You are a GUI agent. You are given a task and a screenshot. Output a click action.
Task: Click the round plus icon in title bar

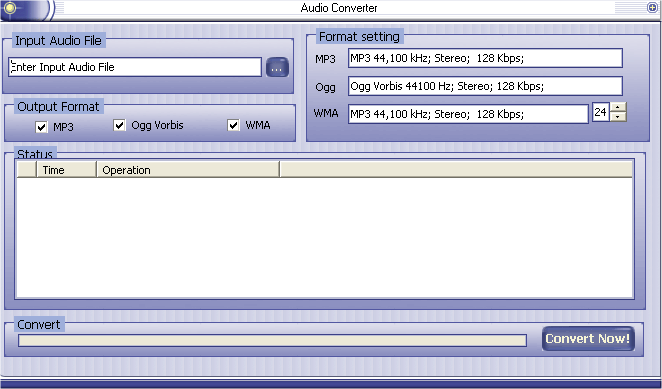coord(652,7)
